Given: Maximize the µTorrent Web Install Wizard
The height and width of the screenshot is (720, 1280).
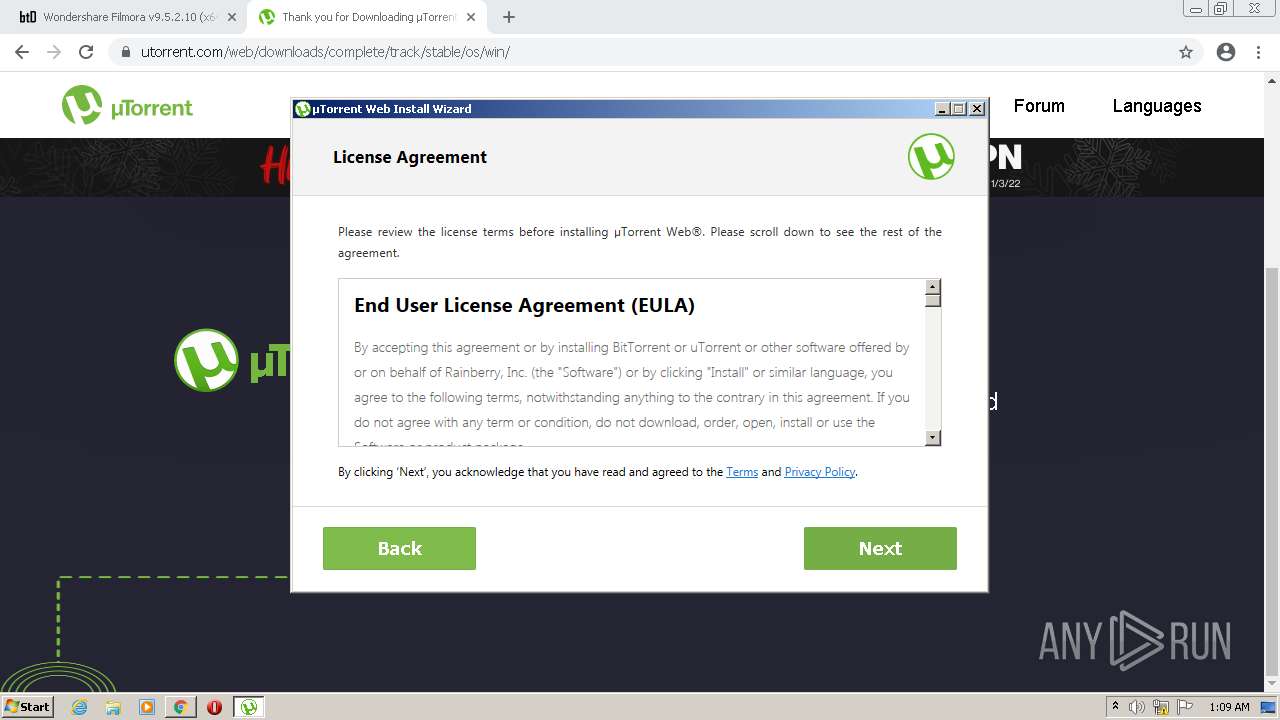Looking at the screenshot, I should pos(959,109).
